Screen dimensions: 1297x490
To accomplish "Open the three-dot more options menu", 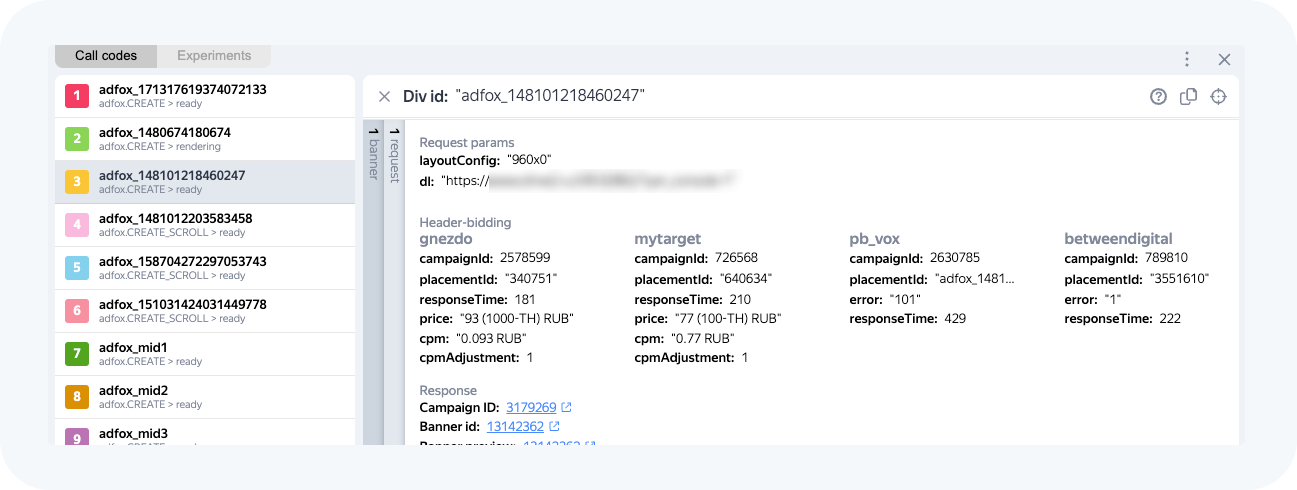I will pyautogui.click(x=1186, y=59).
